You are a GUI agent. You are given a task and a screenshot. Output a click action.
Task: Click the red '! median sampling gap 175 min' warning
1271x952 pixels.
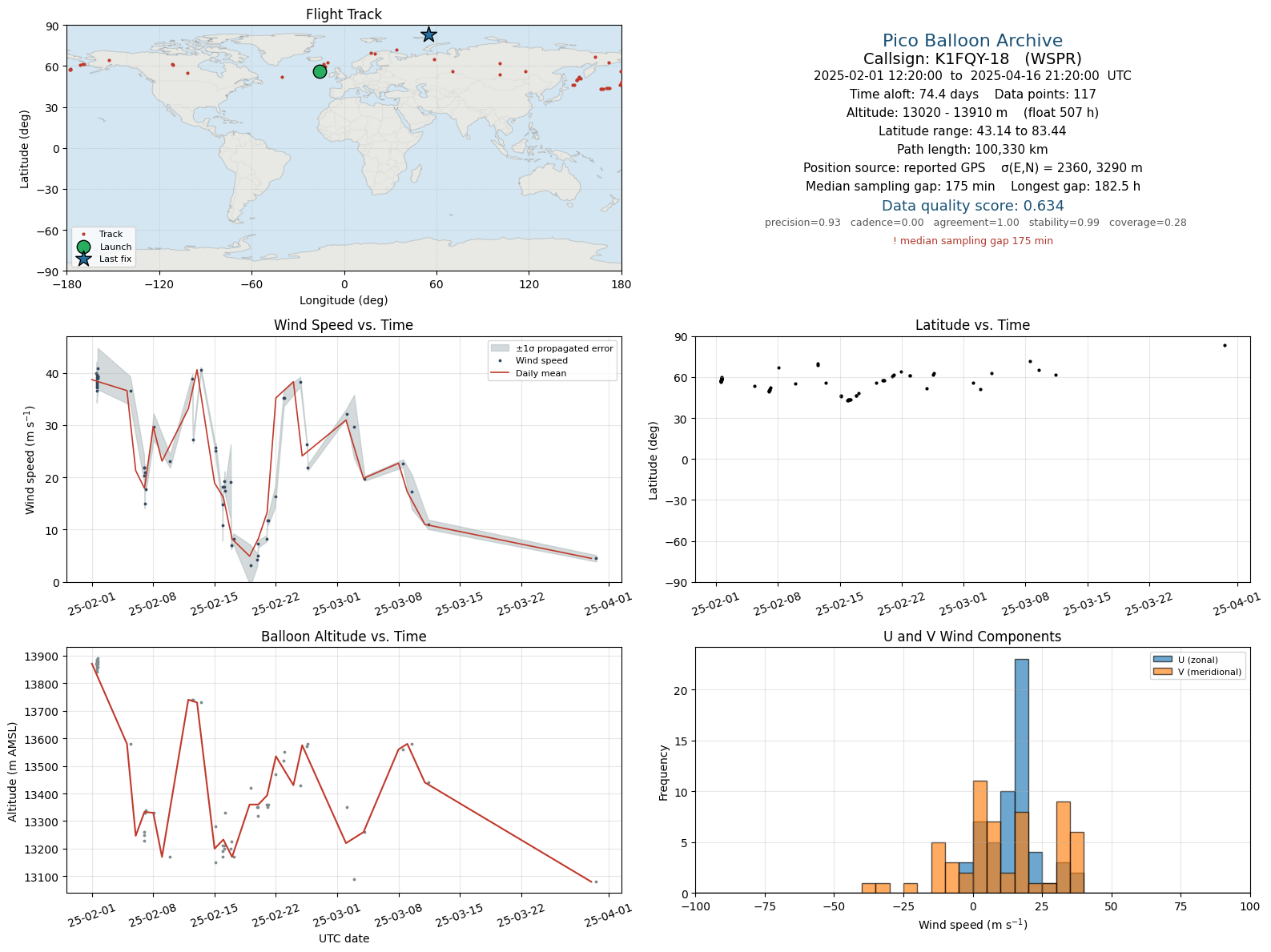[972, 241]
